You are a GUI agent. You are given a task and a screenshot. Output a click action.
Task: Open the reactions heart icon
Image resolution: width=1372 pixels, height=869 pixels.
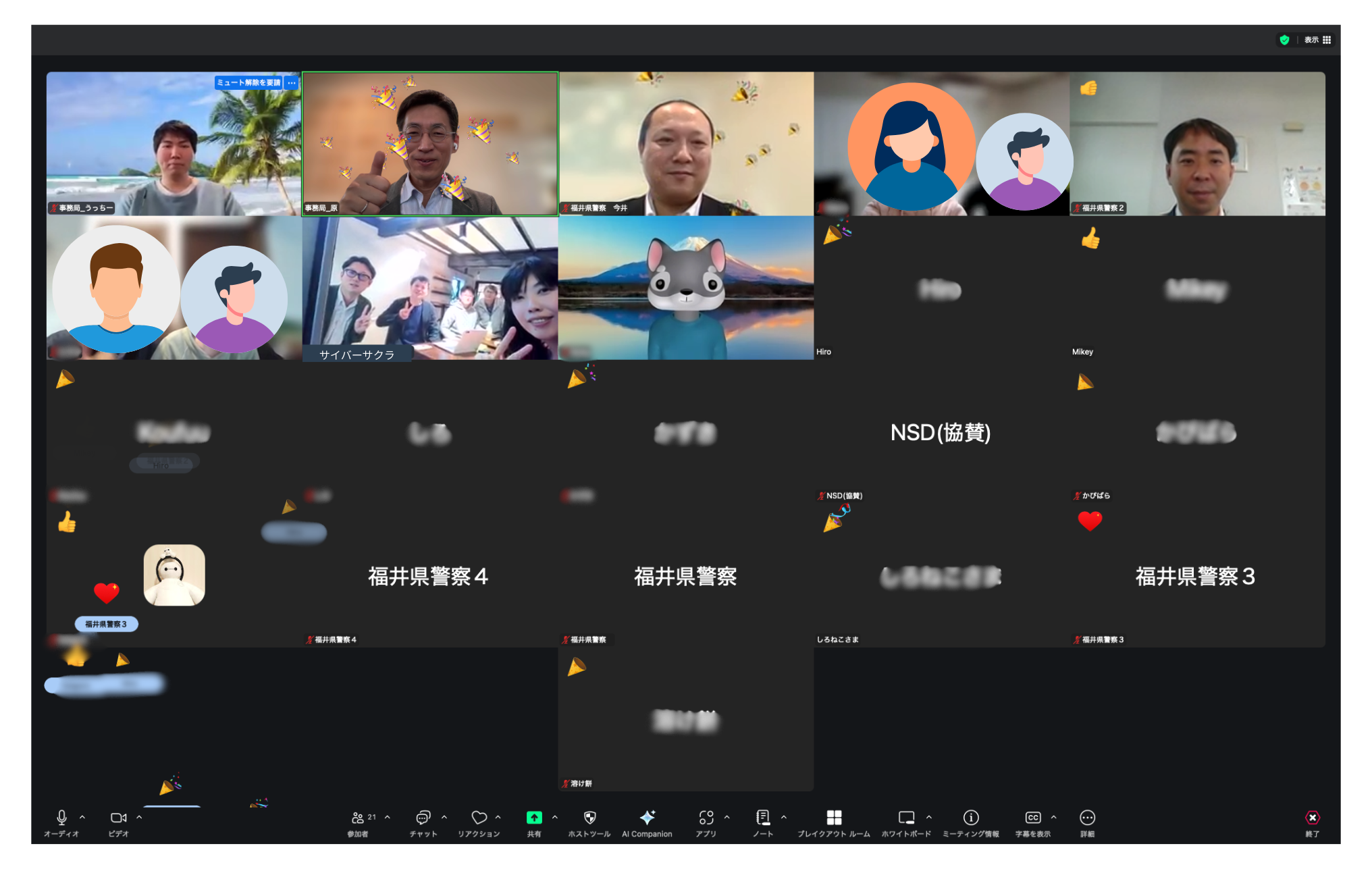click(x=479, y=818)
